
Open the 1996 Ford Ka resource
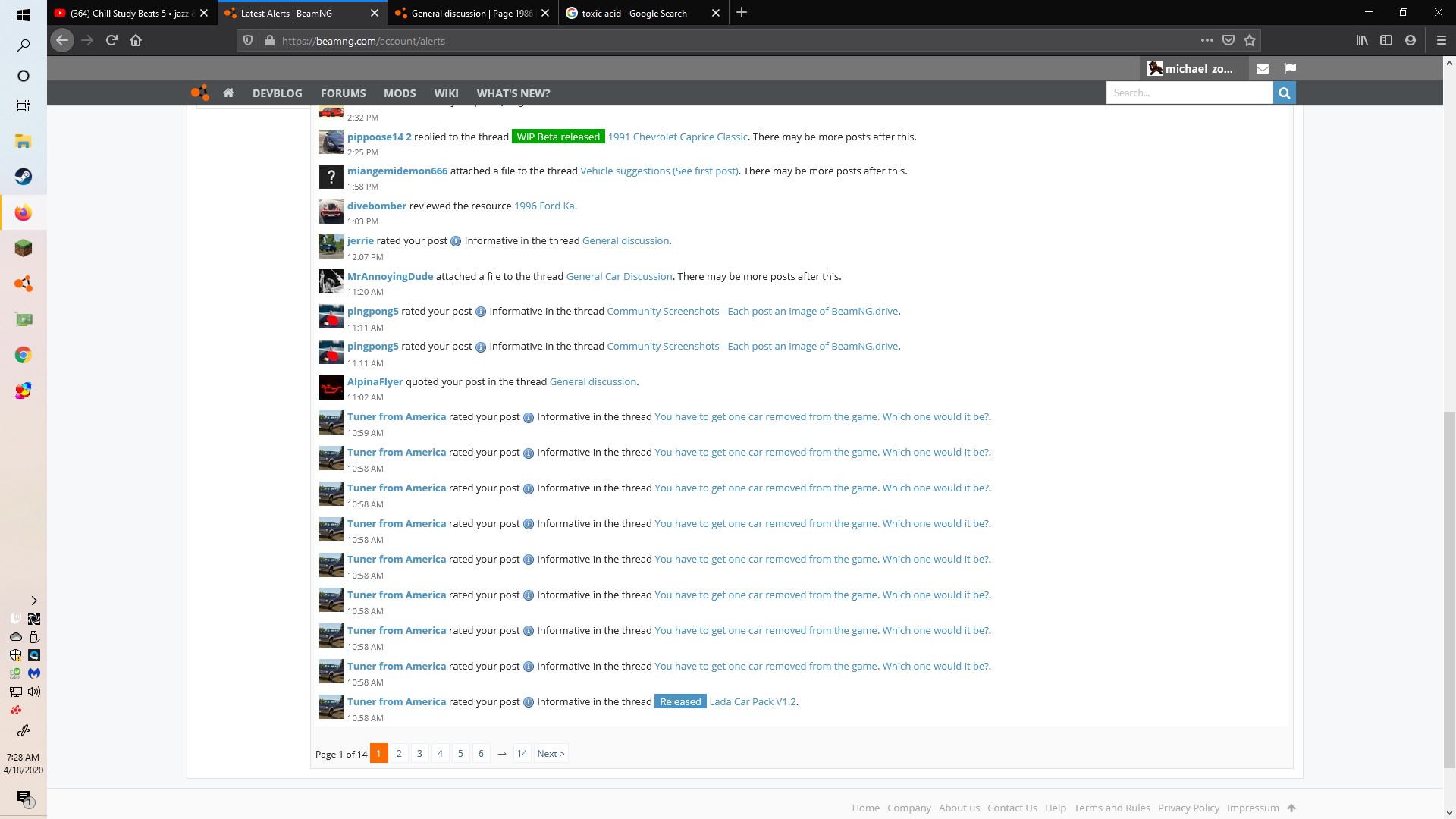click(x=544, y=206)
